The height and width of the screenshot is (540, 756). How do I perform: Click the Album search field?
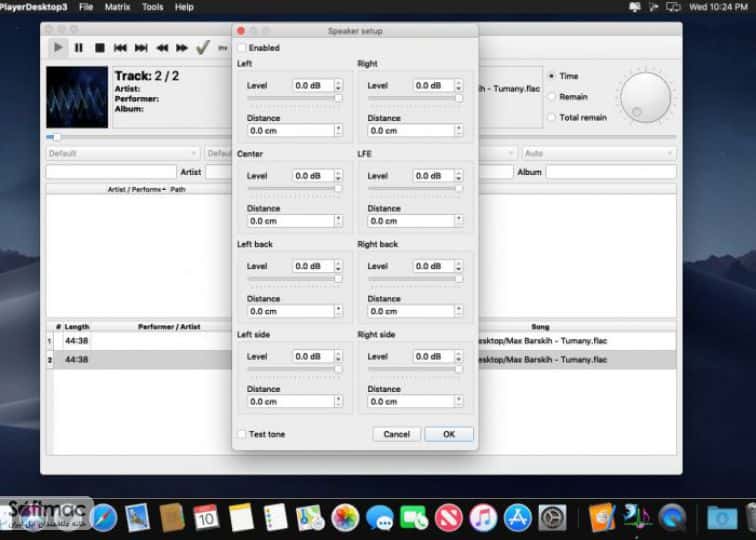click(x=611, y=172)
